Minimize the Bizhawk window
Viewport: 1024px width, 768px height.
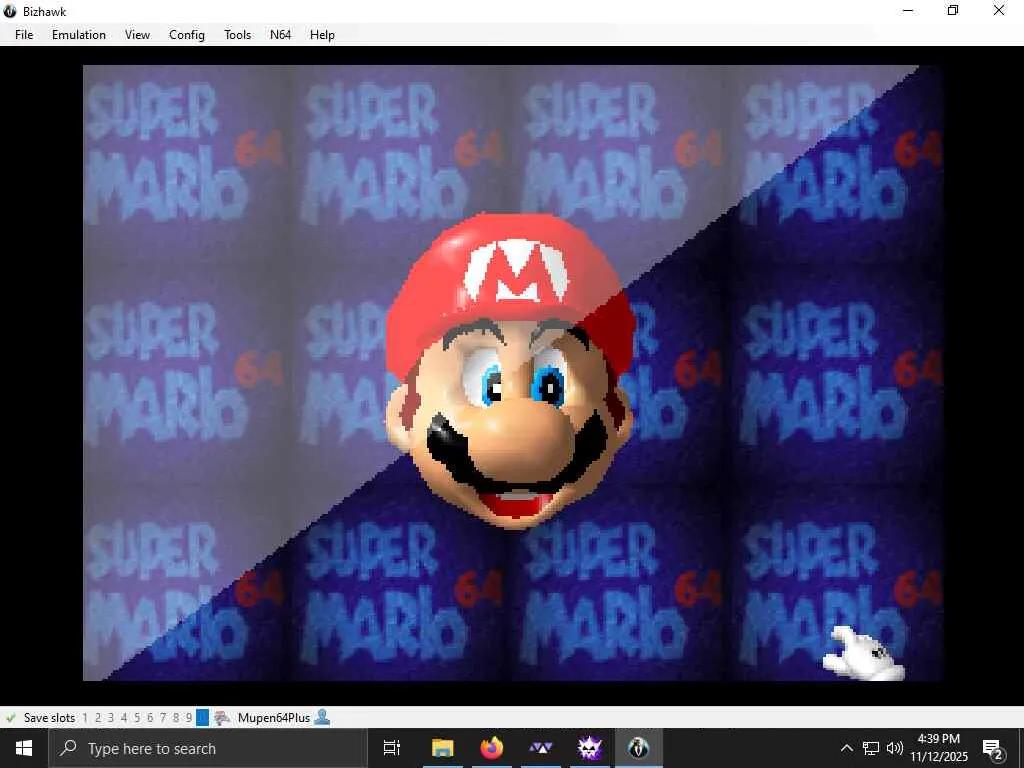point(908,11)
